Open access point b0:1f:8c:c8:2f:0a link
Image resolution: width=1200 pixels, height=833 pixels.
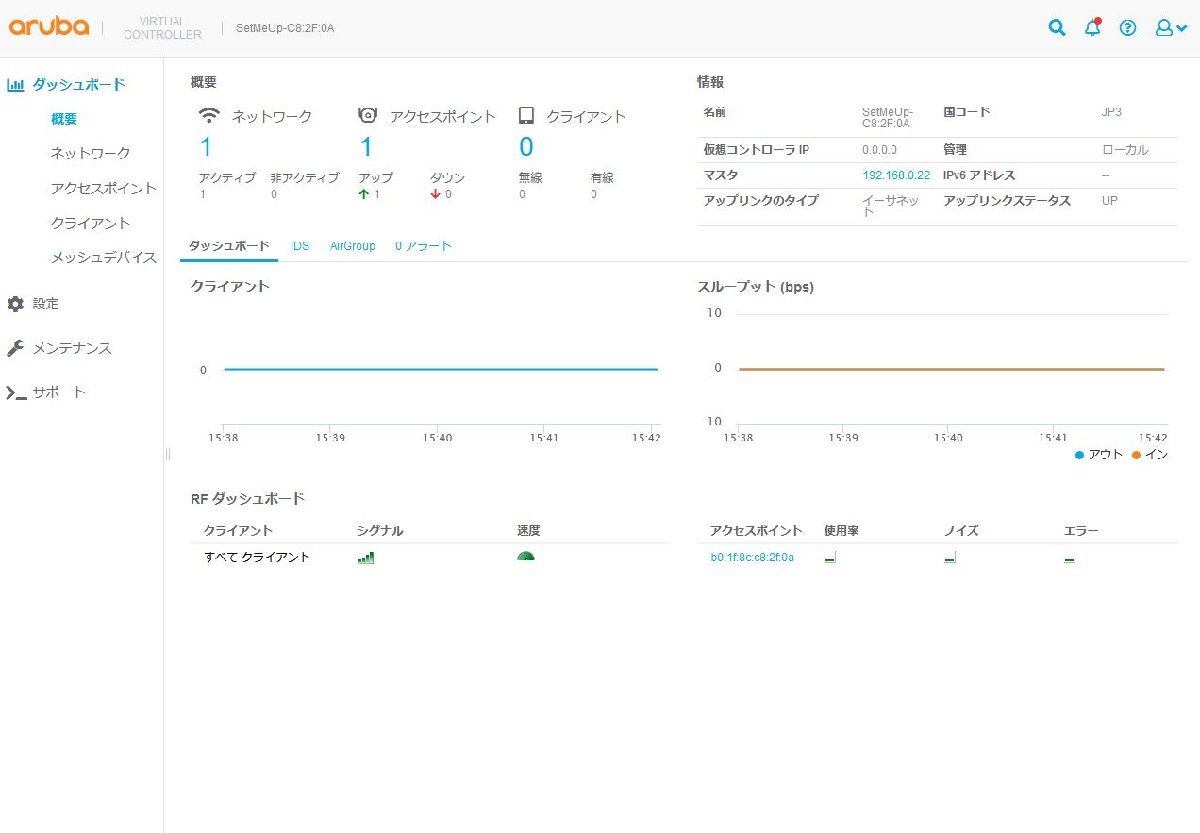pos(752,557)
